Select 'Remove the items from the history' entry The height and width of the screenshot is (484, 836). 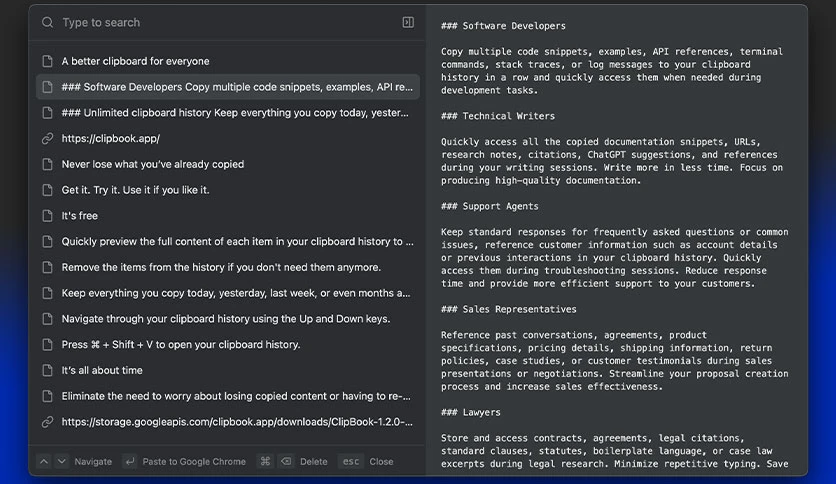pyautogui.click(x=228, y=268)
